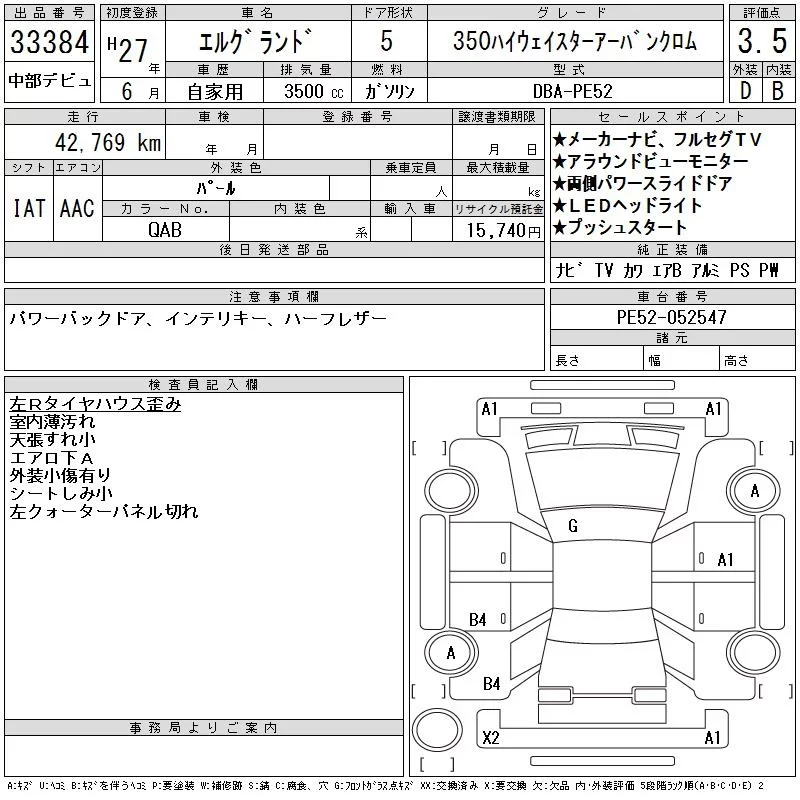Select the fuel type ガソリン

pyautogui.click(x=389, y=91)
